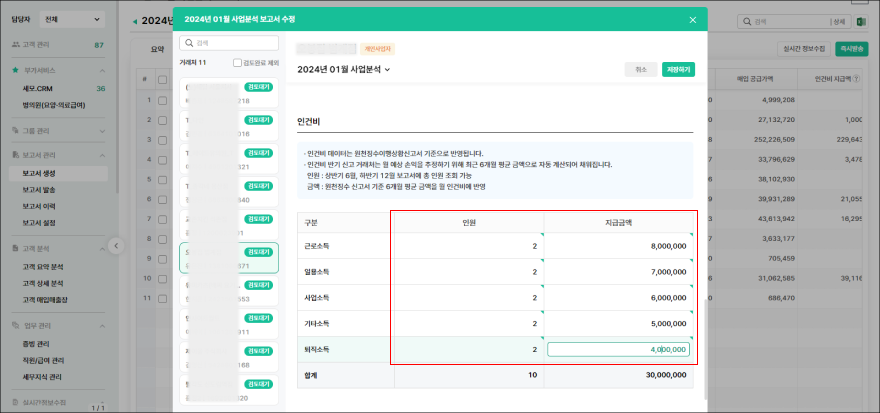This screenshot has height=413, width=880.
Task: Toggle the 검토완료 제외 checkbox
Action: tap(238, 62)
